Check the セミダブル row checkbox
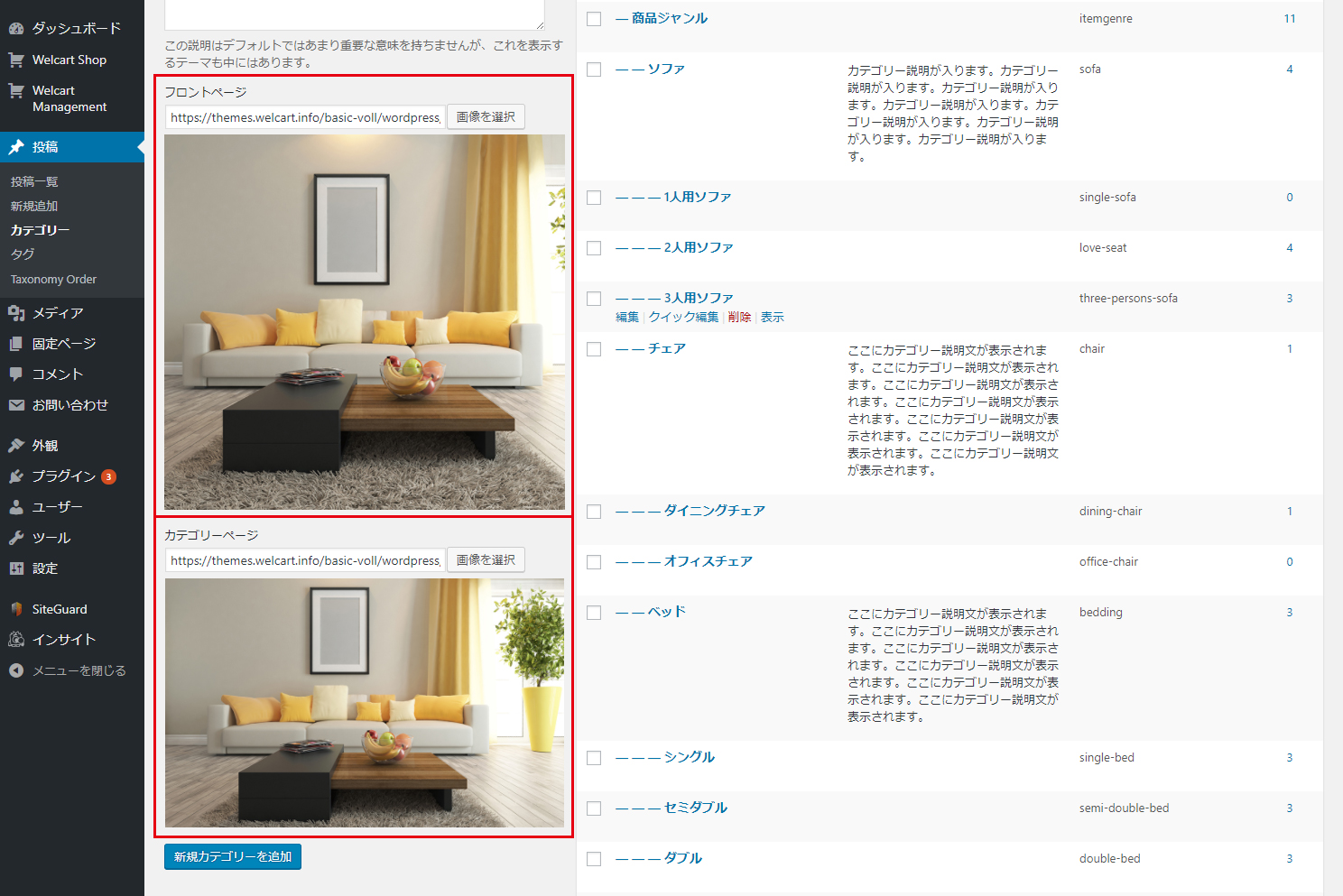The image size is (1343, 896). 594,808
